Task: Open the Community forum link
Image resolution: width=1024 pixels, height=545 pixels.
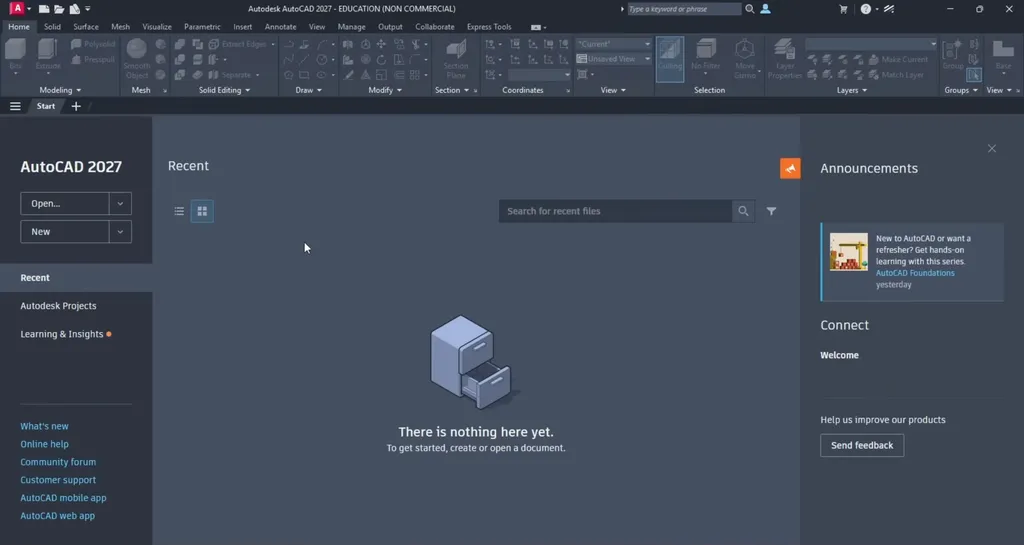Action: coord(58,462)
